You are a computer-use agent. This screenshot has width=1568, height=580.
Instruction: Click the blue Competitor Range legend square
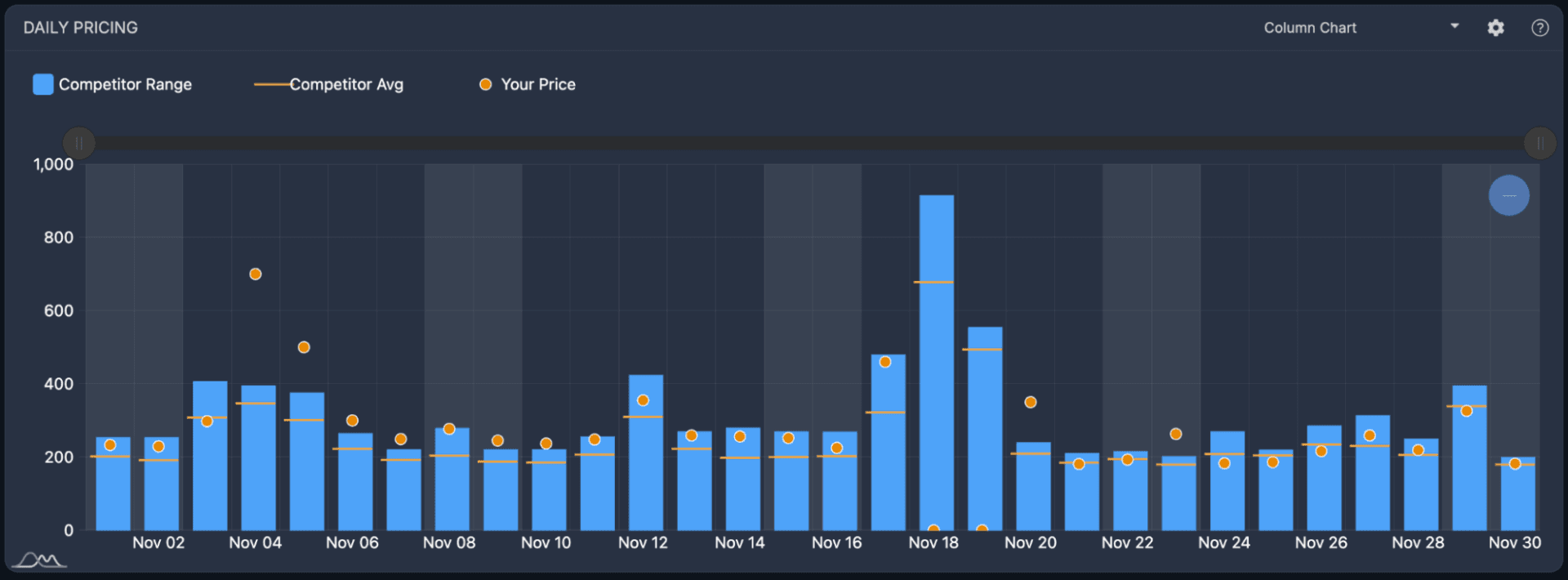(x=43, y=84)
